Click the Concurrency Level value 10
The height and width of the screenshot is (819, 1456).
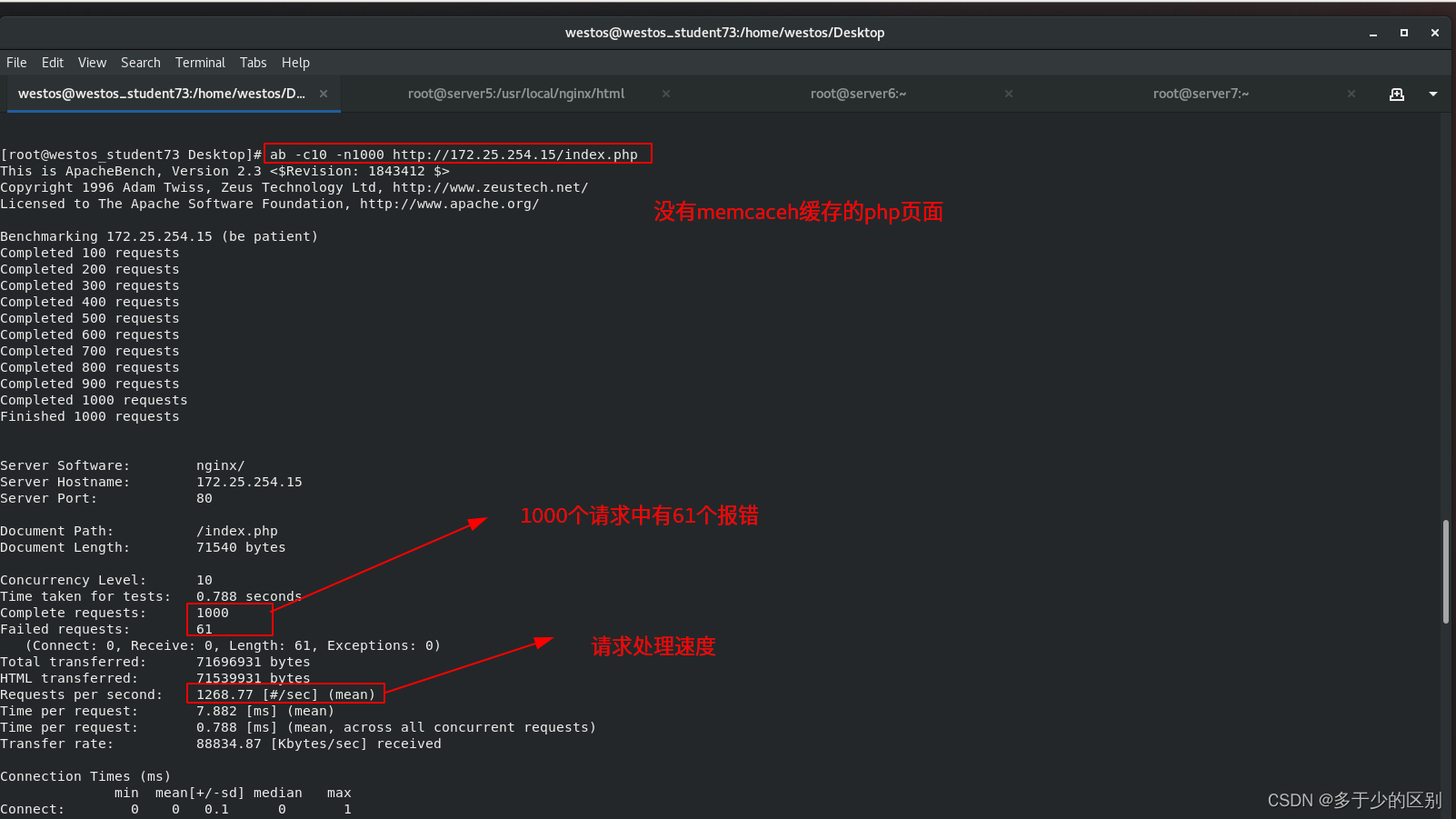click(x=204, y=580)
